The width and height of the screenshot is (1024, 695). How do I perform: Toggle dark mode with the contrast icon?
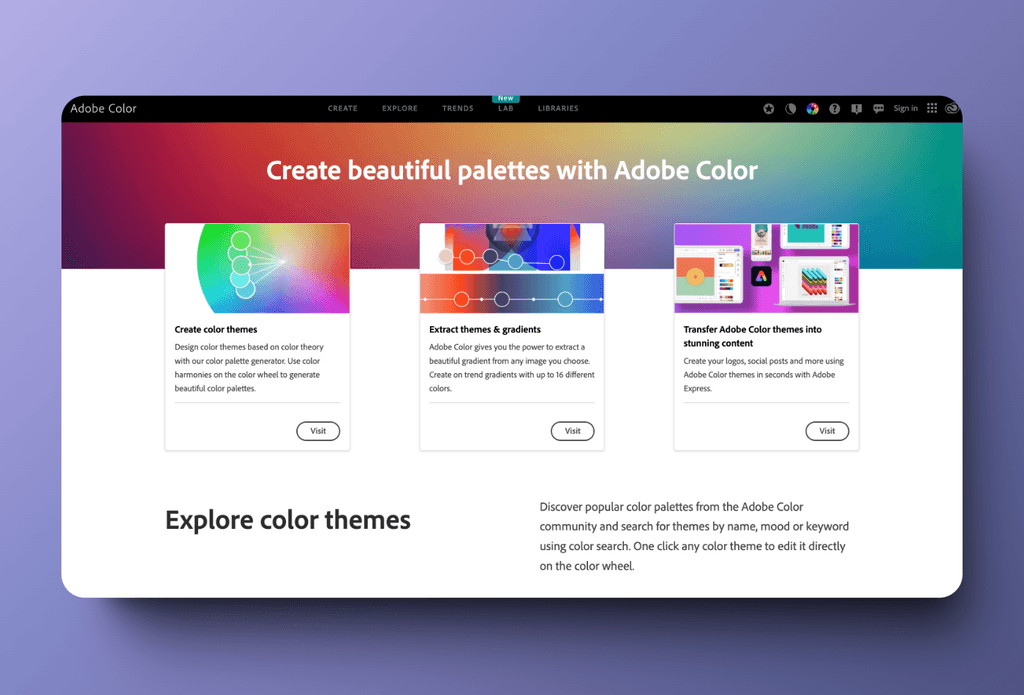click(x=790, y=109)
